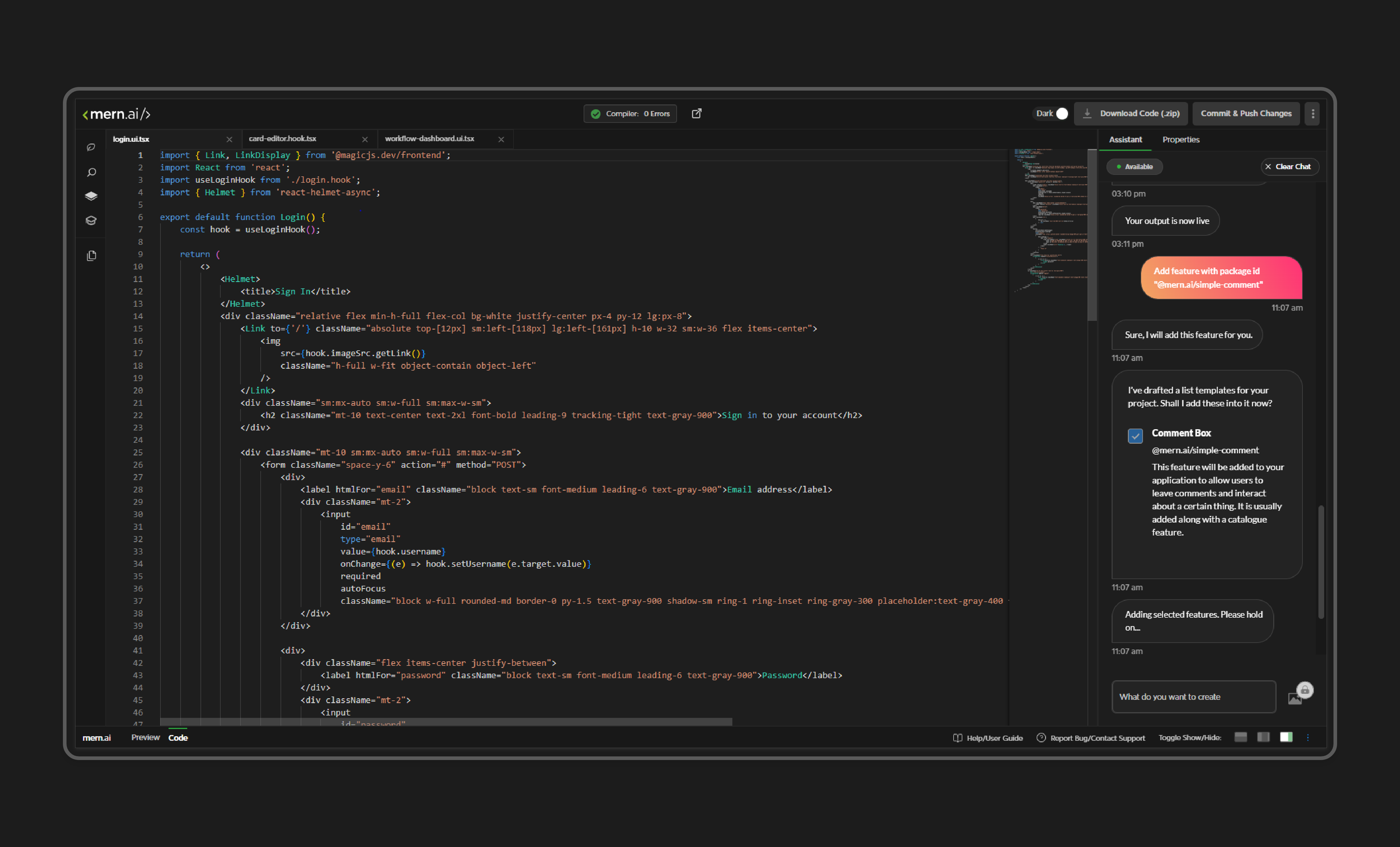The width and height of the screenshot is (1400, 847).
Task: Click the Help/User Guide book icon
Action: click(x=958, y=737)
